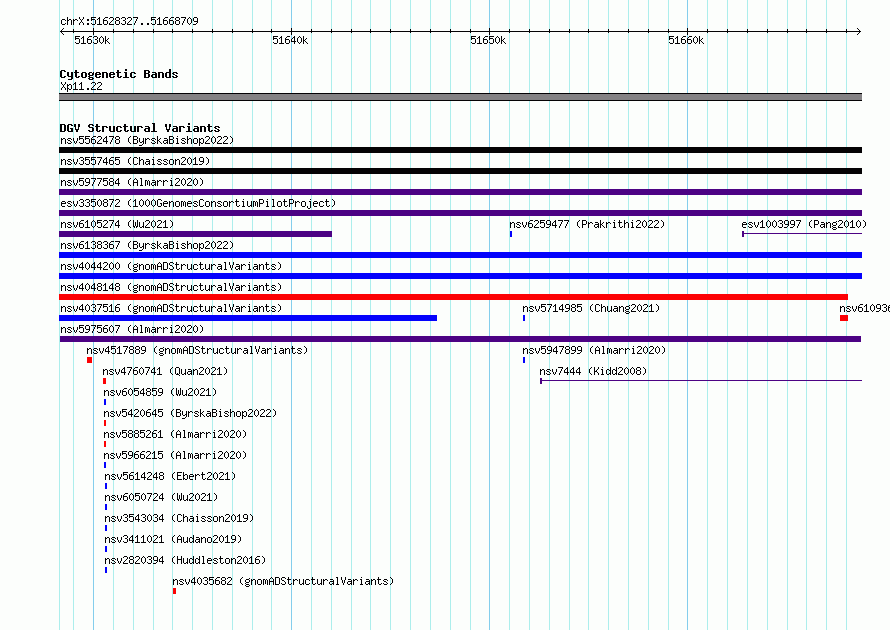Open nsv5885261 (Almarri2020) label

[175, 434]
